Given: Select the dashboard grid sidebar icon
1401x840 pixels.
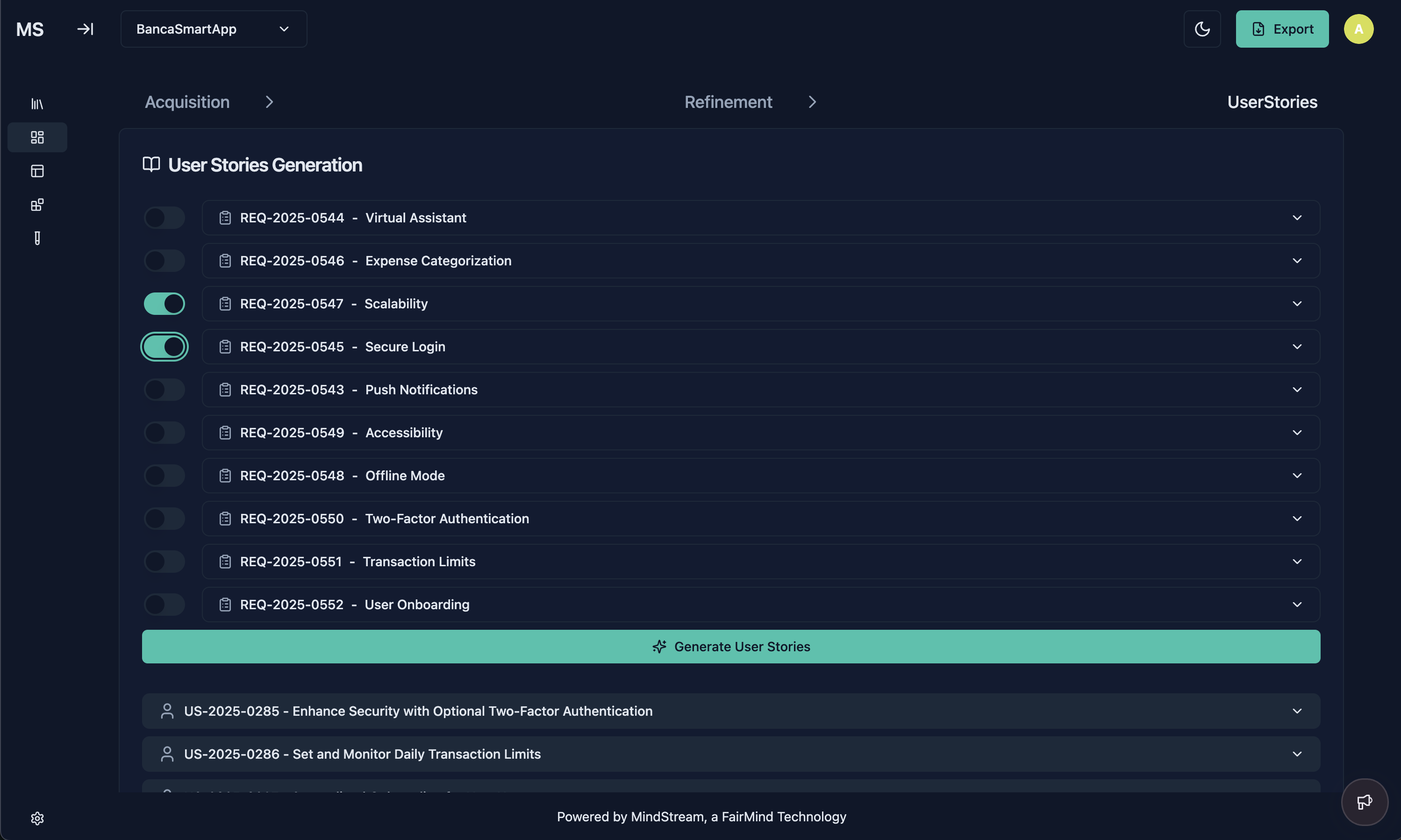Looking at the screenshot, I should point(37,137).
